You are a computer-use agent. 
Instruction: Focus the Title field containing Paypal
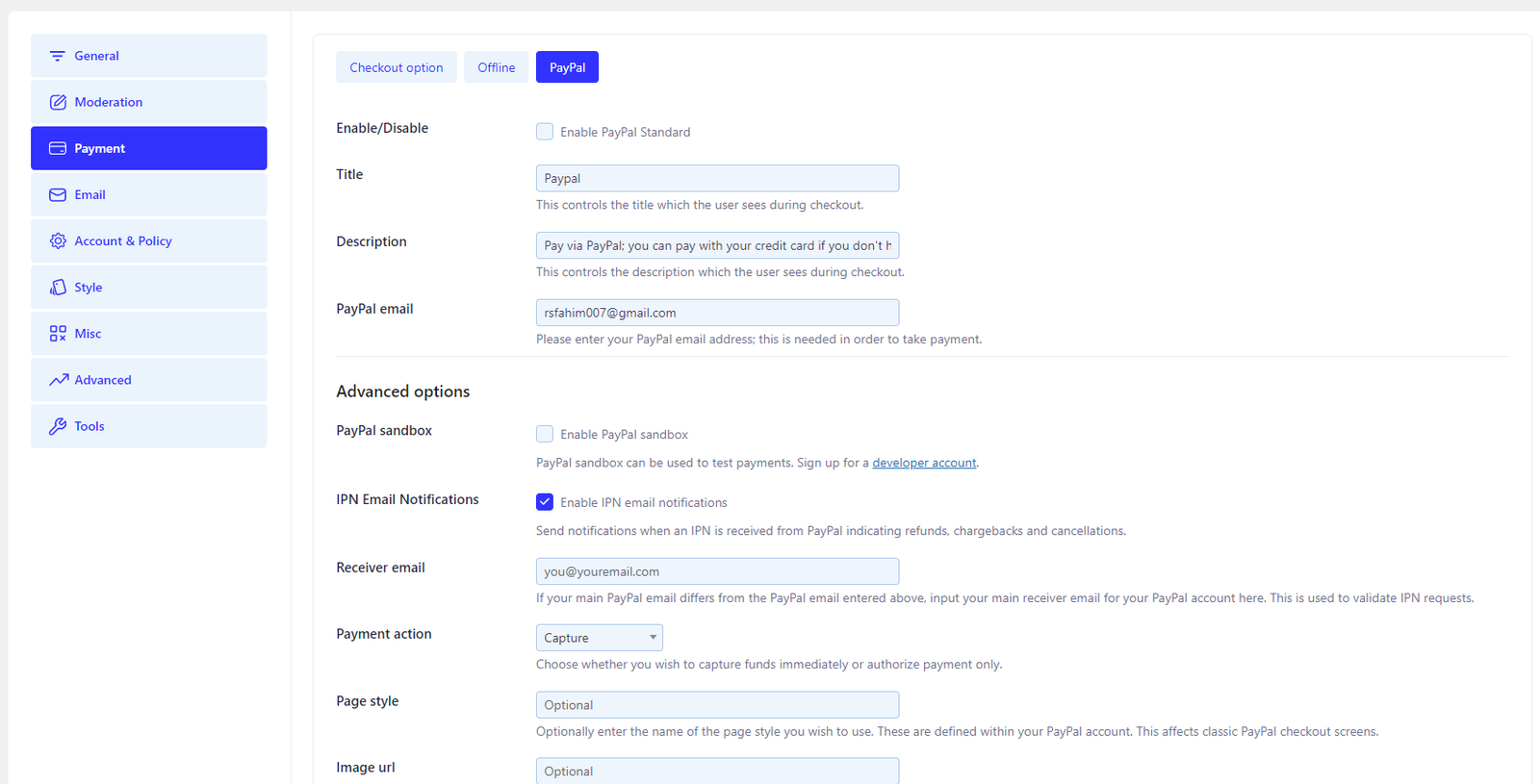tap(717, 178)
